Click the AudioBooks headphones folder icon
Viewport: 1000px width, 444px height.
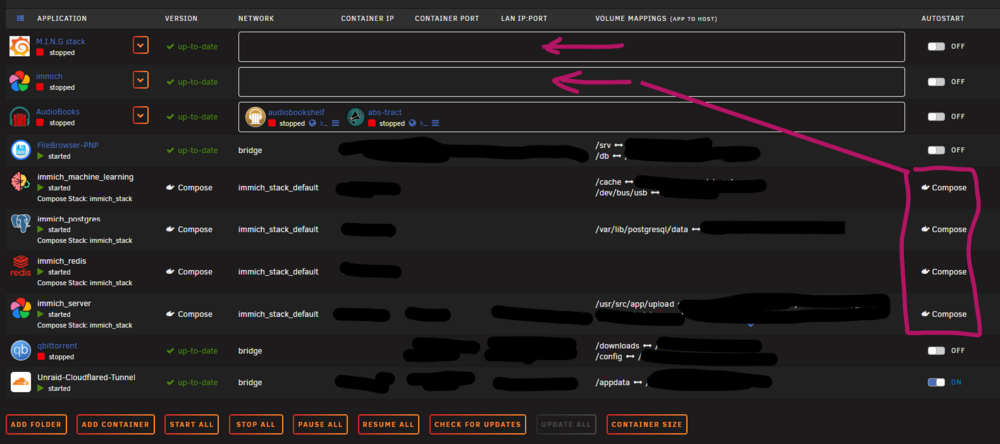(x=20, y=117)
